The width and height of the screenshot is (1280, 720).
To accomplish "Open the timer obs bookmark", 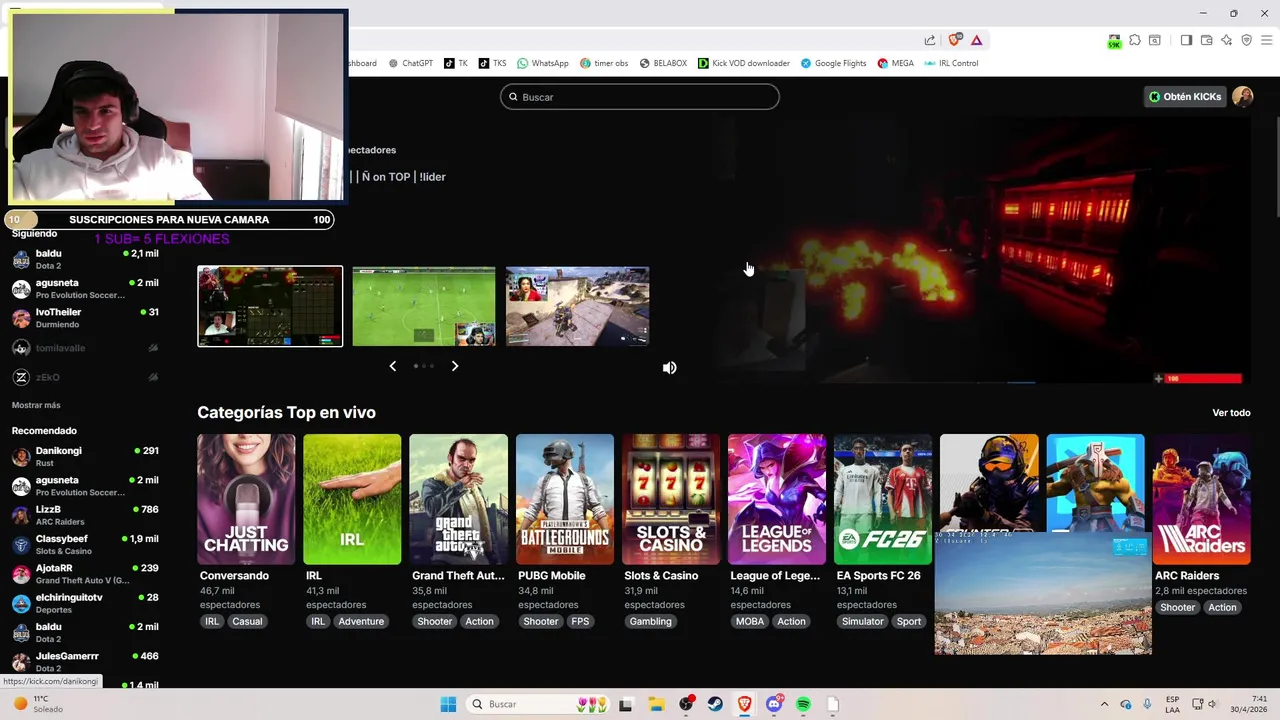I will click(604, 63).
